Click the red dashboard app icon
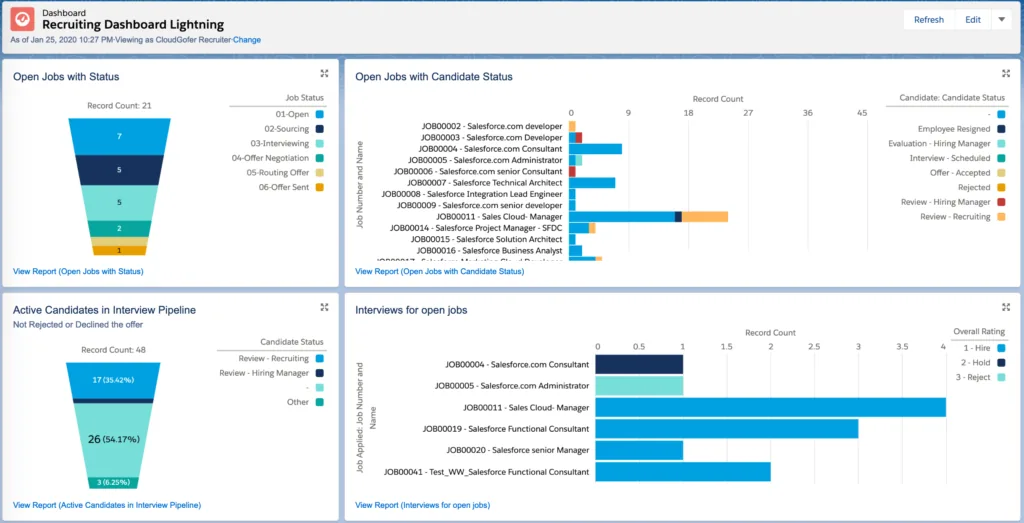 point(22,20)
